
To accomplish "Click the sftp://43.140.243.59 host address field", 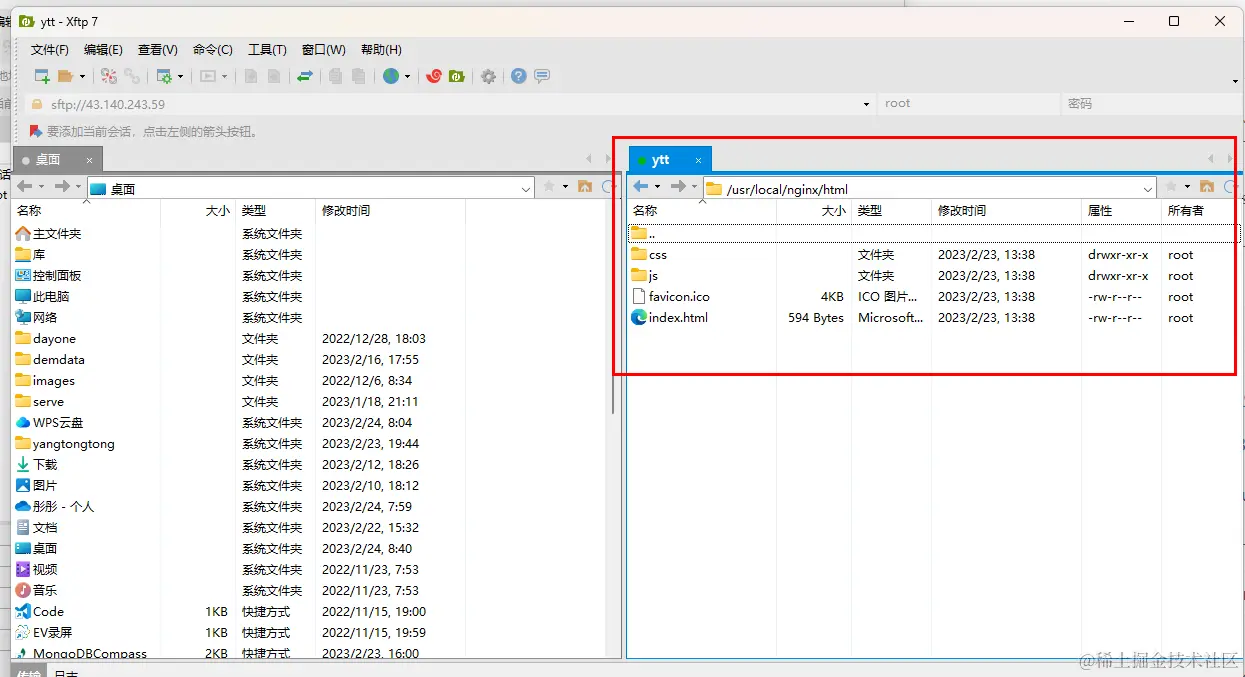I will 450,104.
